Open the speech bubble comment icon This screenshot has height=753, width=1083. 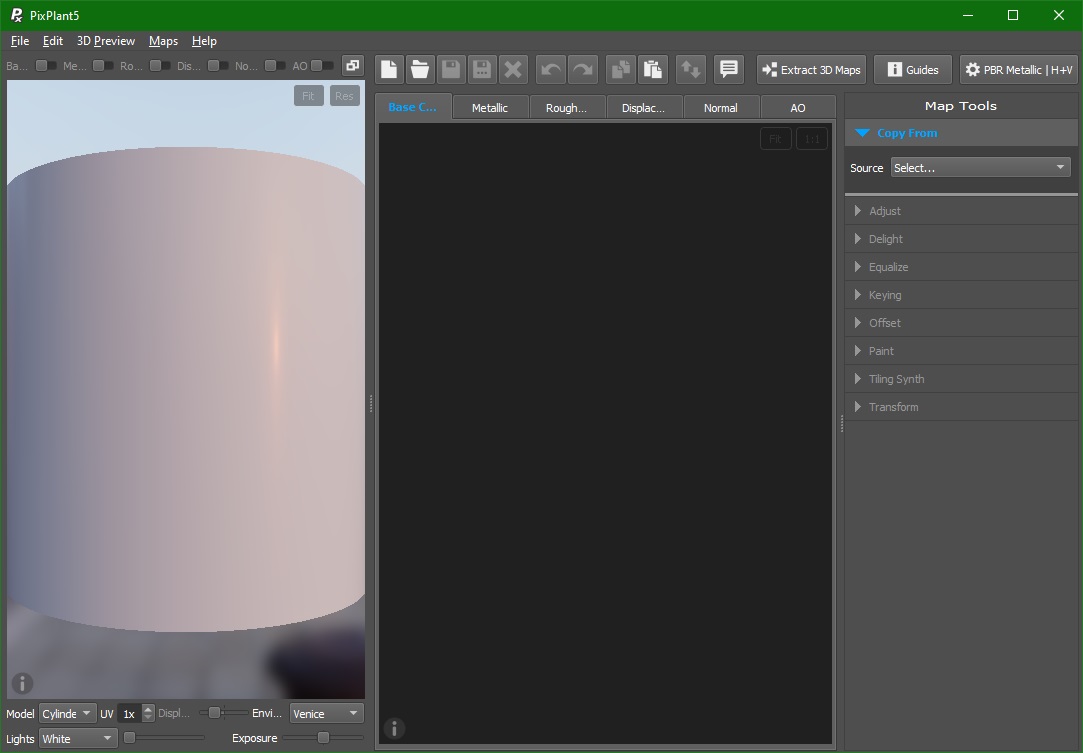(x=729, y=69)
